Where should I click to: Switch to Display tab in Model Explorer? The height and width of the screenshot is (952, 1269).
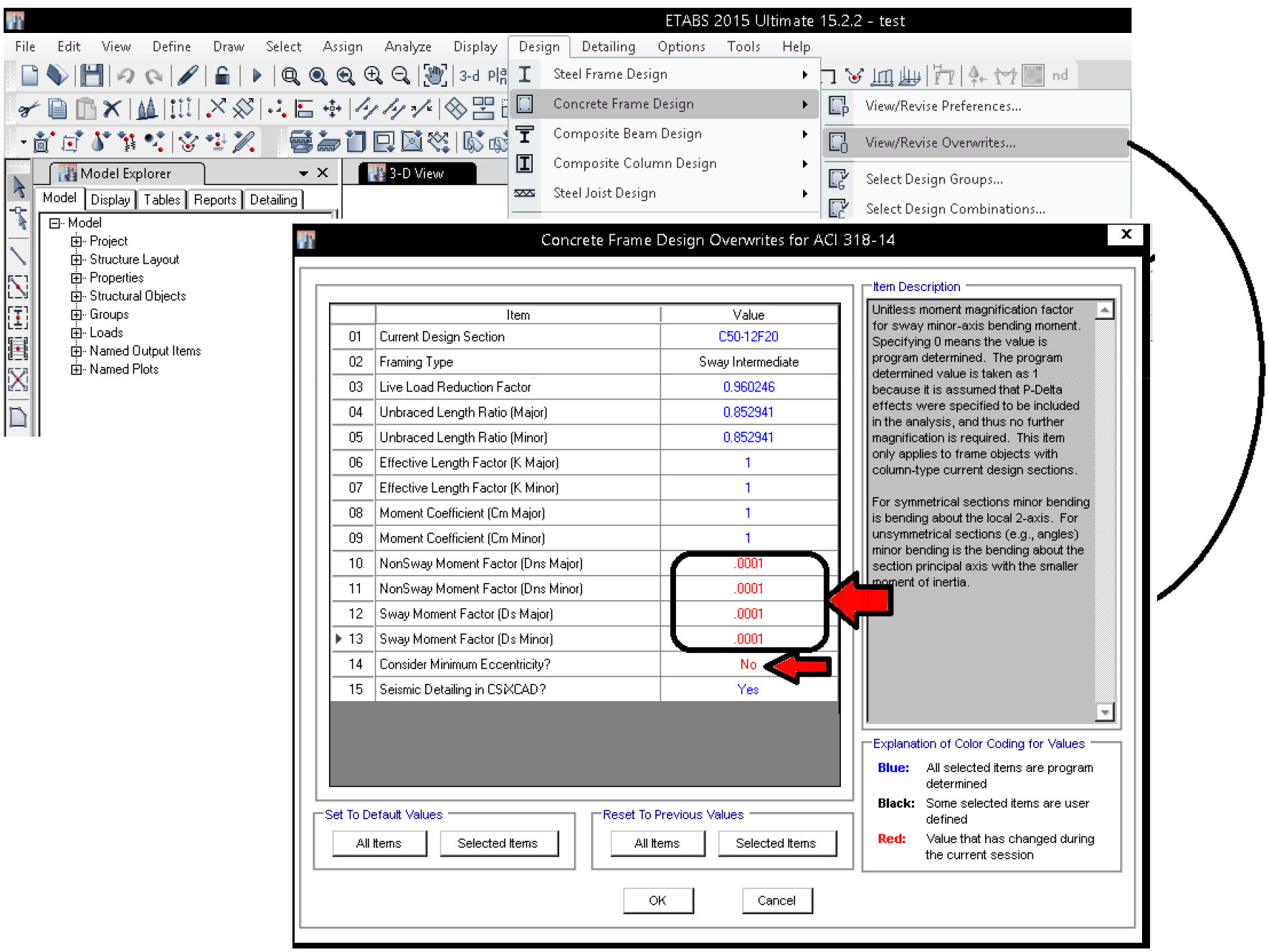110,200
